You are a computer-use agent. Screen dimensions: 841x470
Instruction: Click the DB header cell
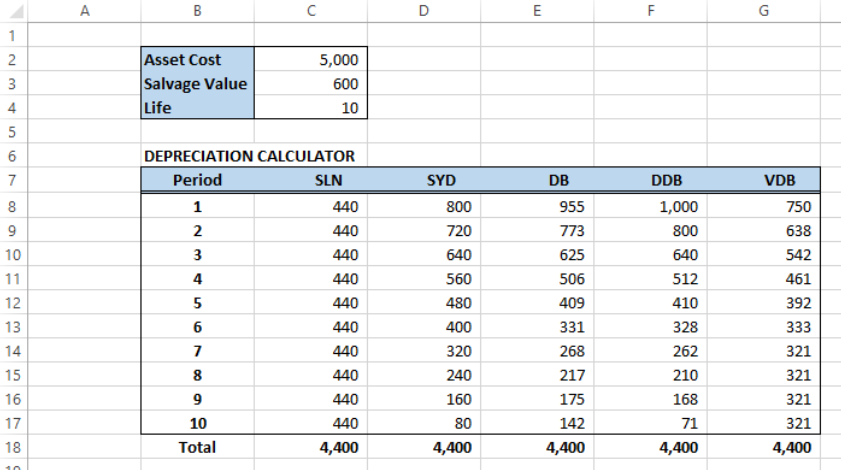pos(537,180)
